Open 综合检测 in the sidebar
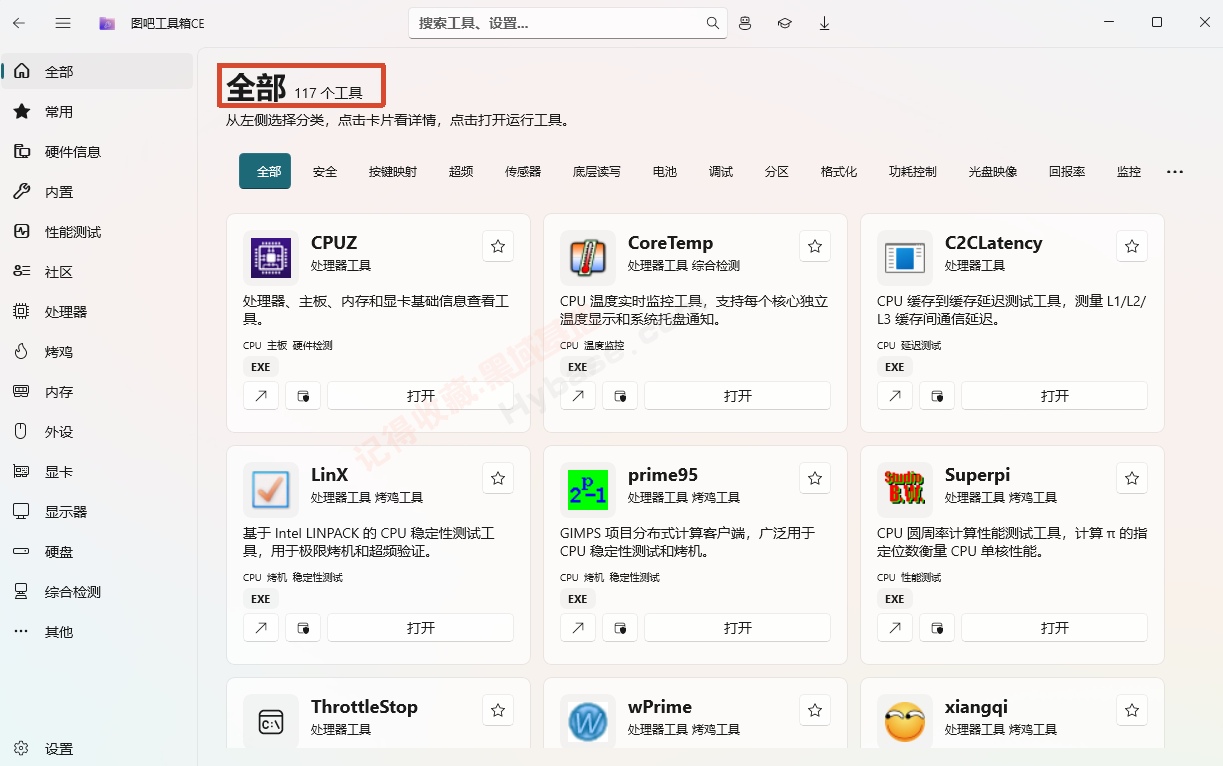Image resolution: width=1223 pixels, height=766 pixels. [98, 592]
